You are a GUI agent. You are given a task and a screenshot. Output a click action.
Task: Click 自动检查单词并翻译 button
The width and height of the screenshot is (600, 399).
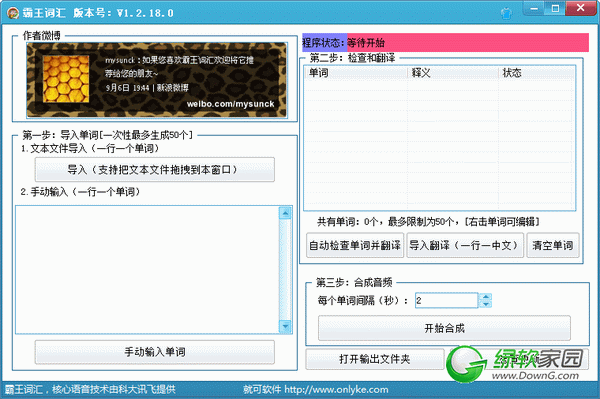pos(355,245)
